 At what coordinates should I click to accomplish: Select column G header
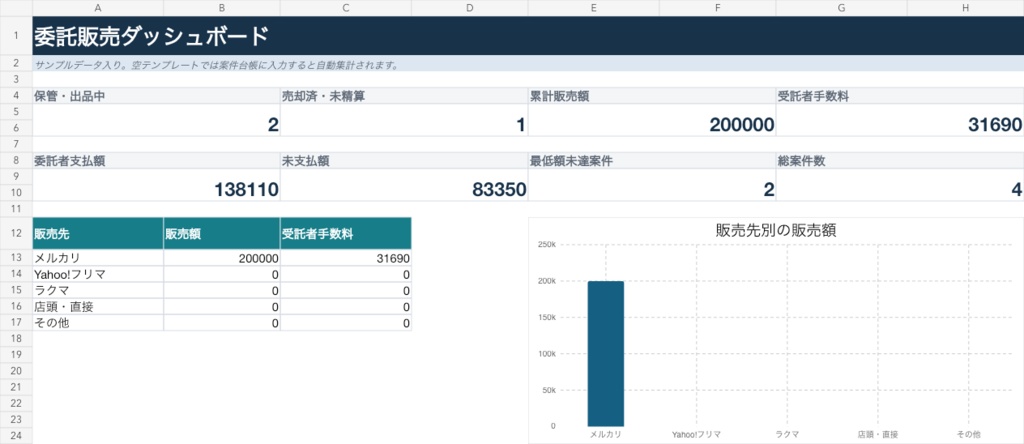841,8
